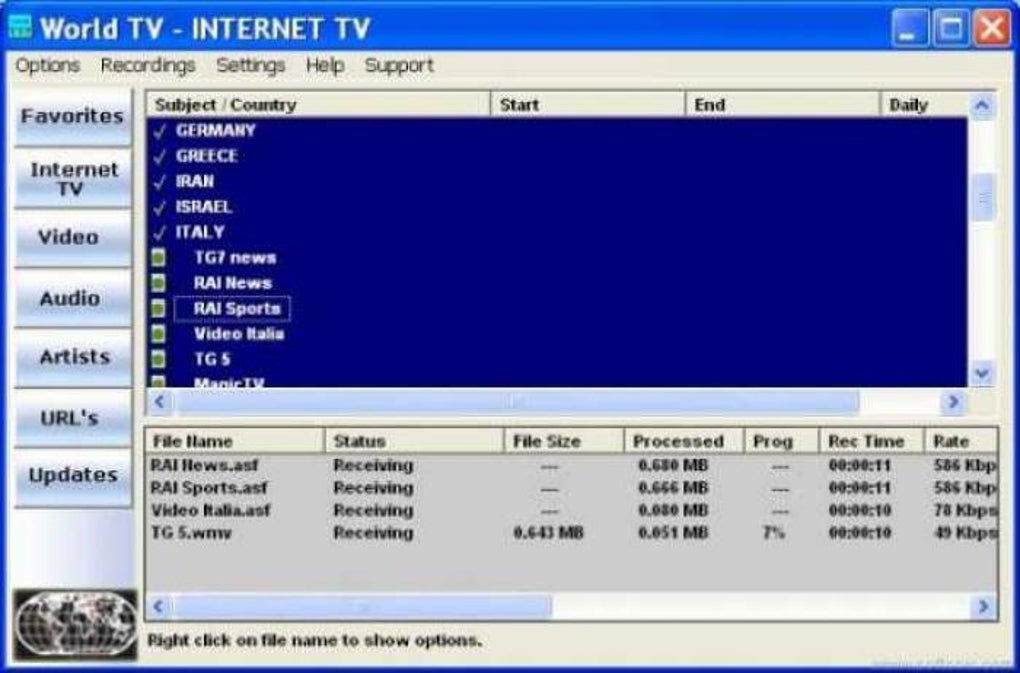Open the URL's section

73,418
